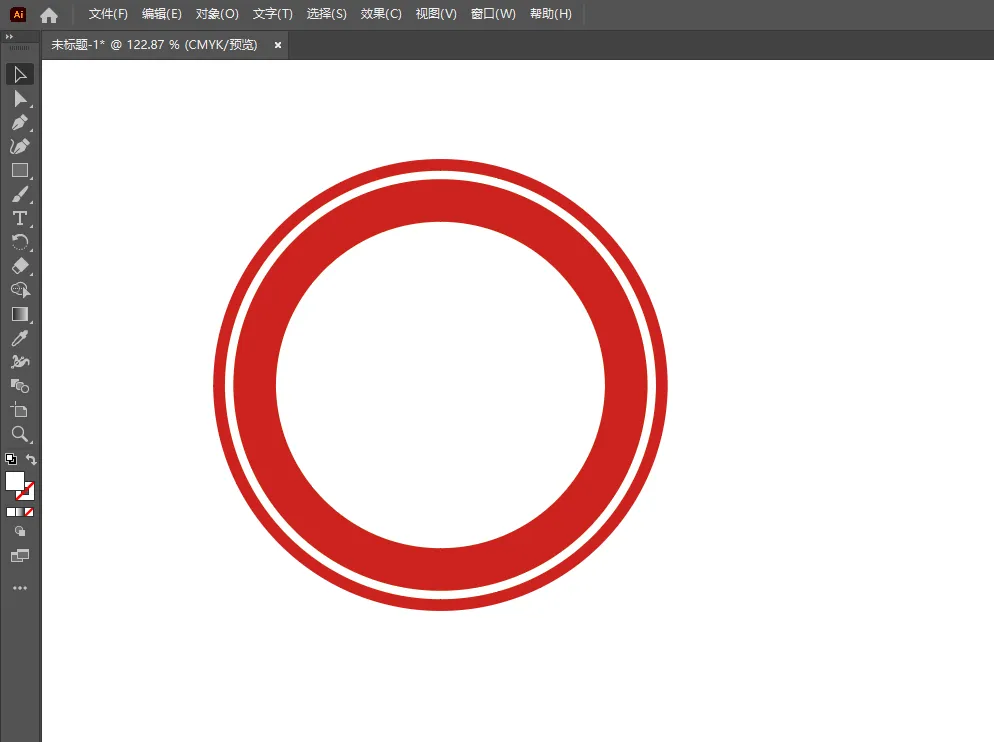
Task: Open the 文件(F) menu
Action: coord(108,14)
